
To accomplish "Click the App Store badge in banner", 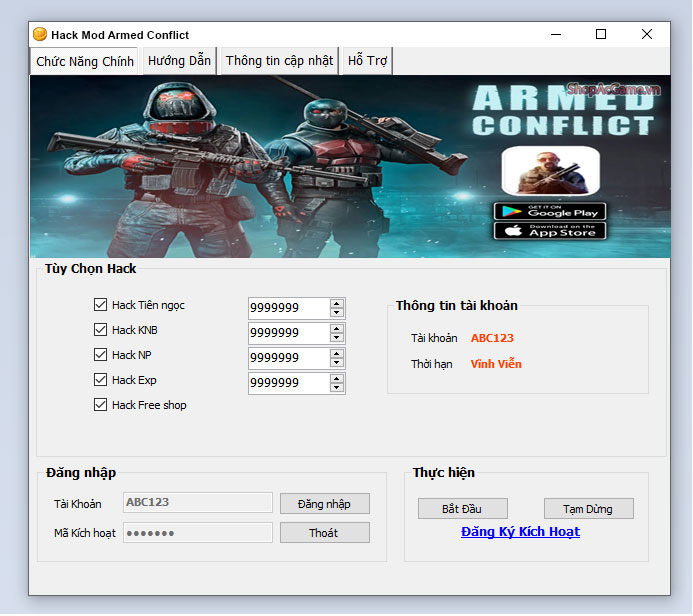I will (x=550, y=231).
